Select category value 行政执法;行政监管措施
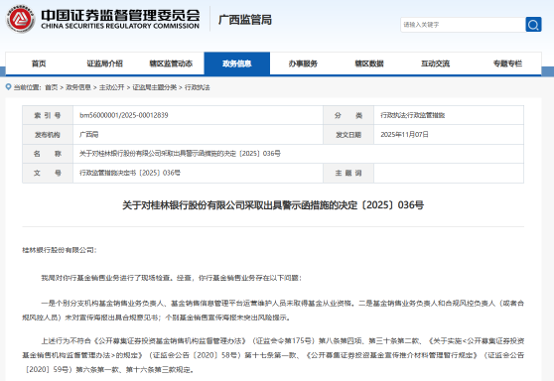The image size is (554, 381). point(413,115)
